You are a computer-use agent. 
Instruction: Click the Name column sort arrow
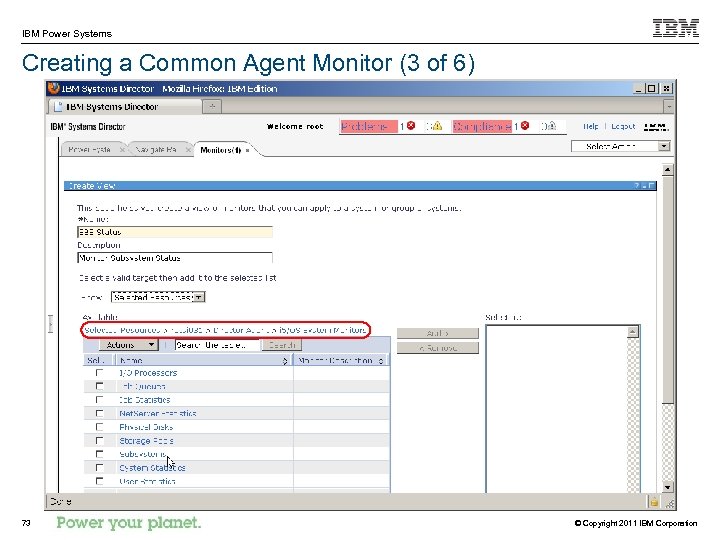(x=285, y=361)
